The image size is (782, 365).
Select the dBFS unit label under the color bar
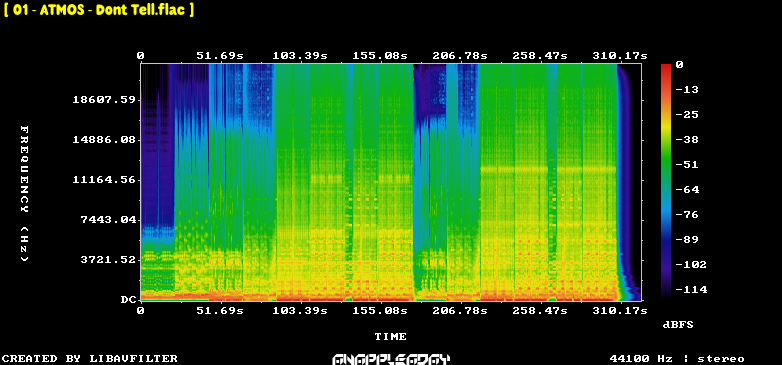tap(678, 325)
